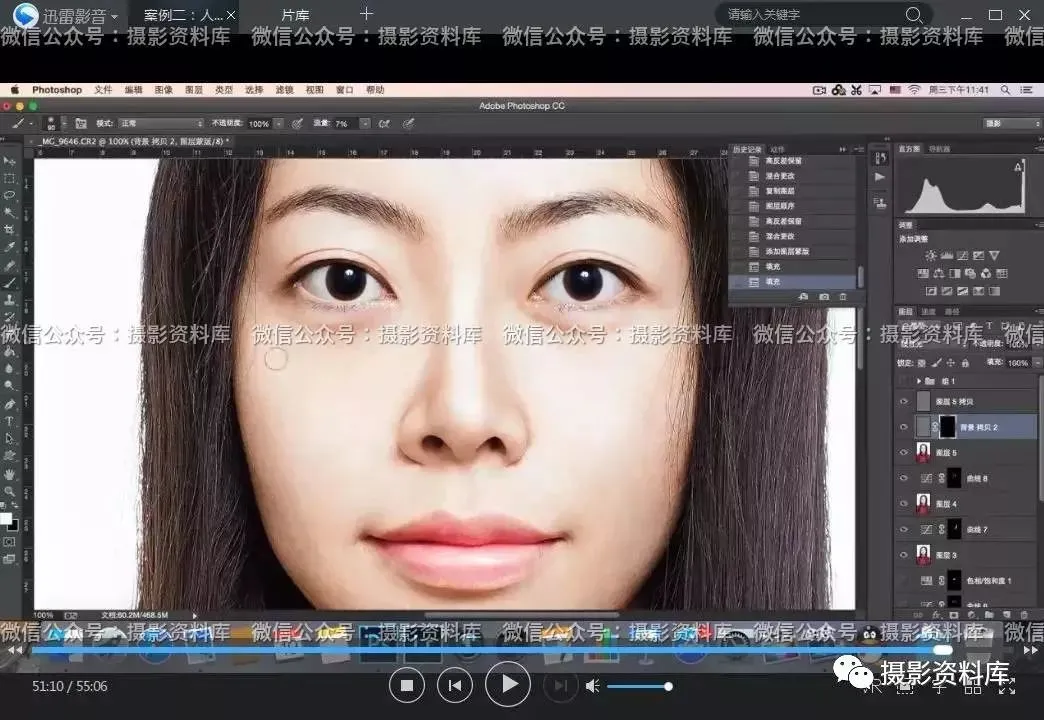Toggle airbrush mode icon after flow
Screen dimensions: 1044x720
pos(384,123)
